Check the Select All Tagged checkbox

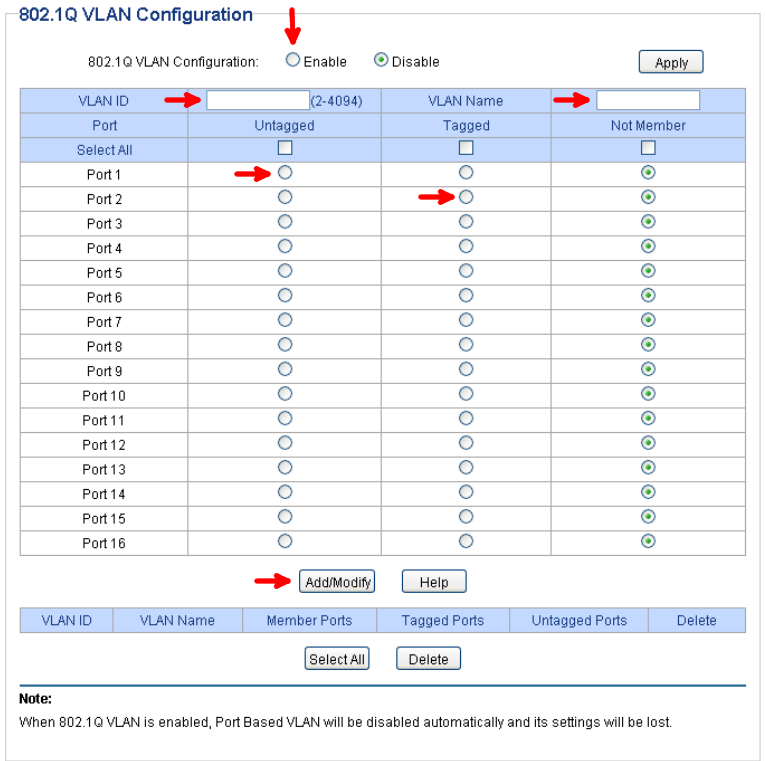(466, 148)
